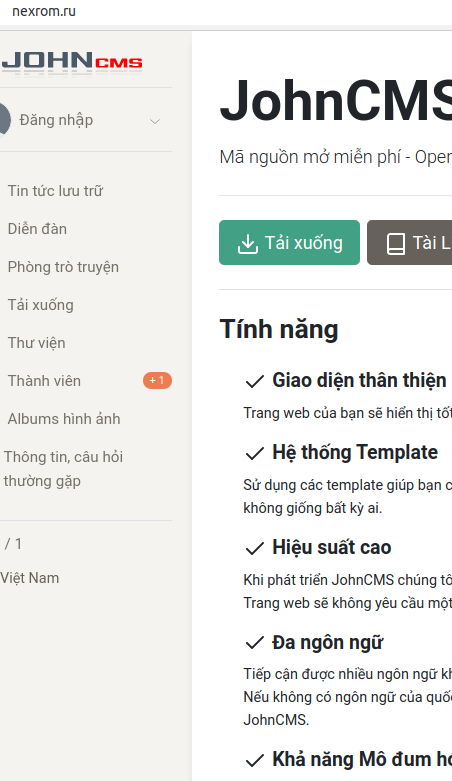Screen dimensions: 452x781
Task: Click the Hệ thống Template heading
Action: click(355, 452)
